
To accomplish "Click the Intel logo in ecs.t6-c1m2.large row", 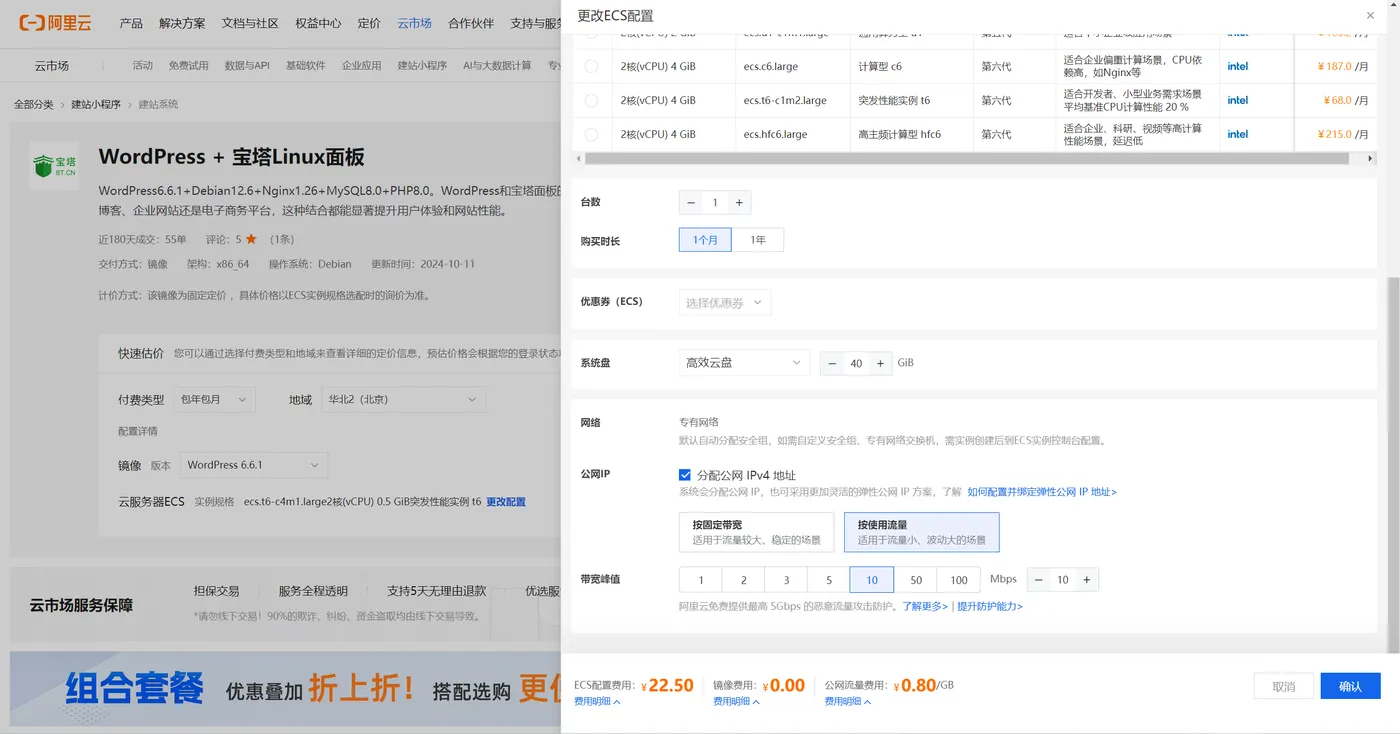I will click(x=1238, y=100).
